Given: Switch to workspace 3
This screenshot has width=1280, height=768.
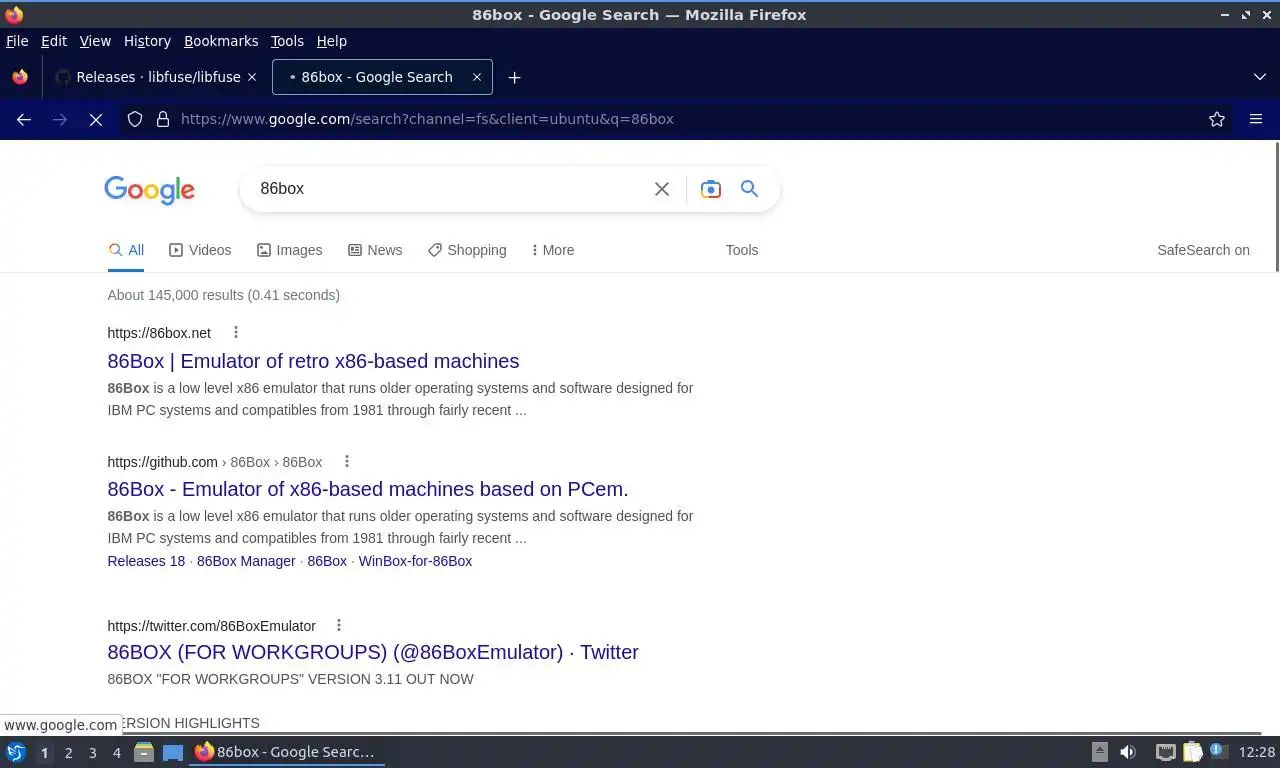Looking at the screenshot, I should tap(92, 752).
